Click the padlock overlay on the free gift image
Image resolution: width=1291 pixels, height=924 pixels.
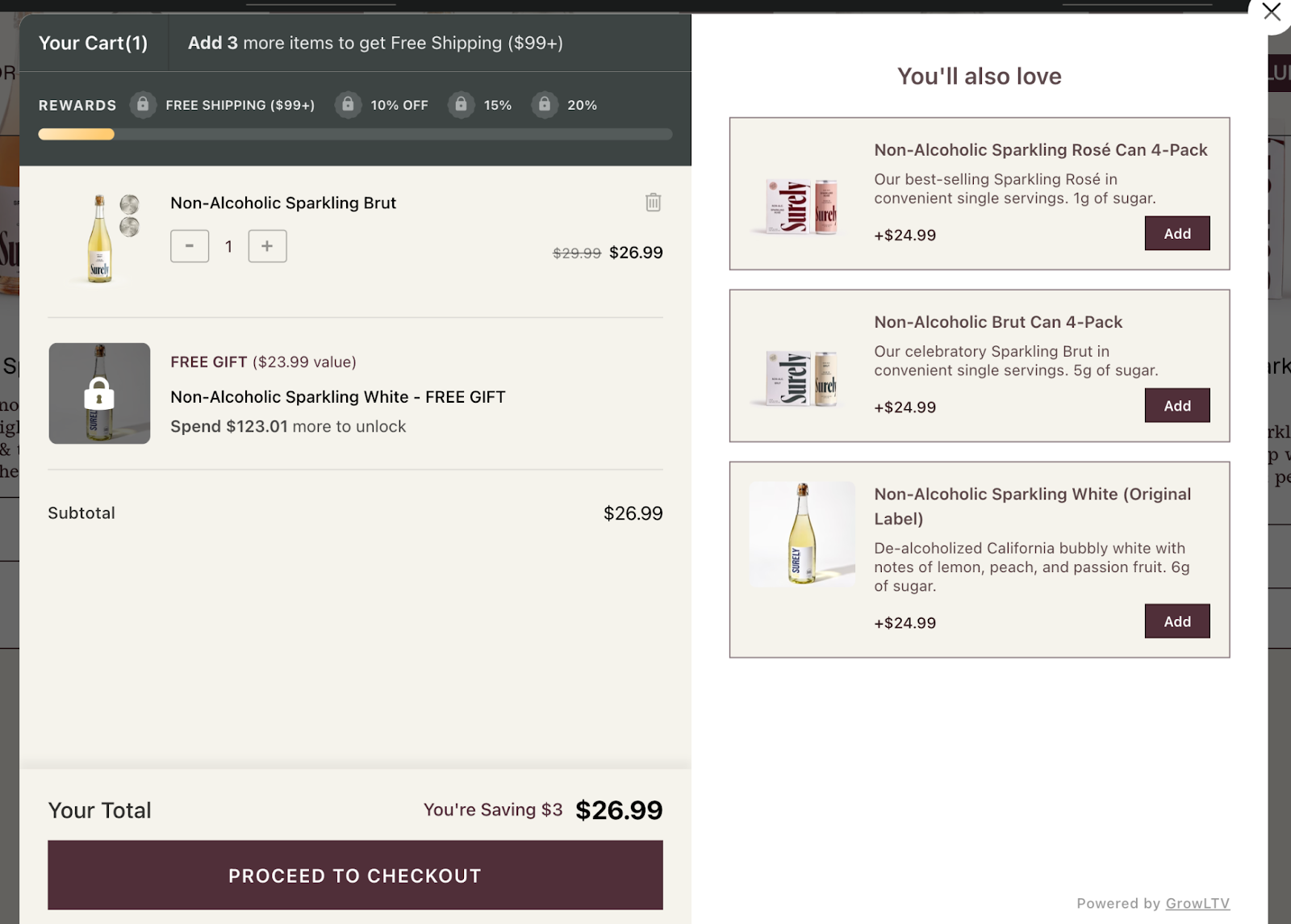[99, 393]
